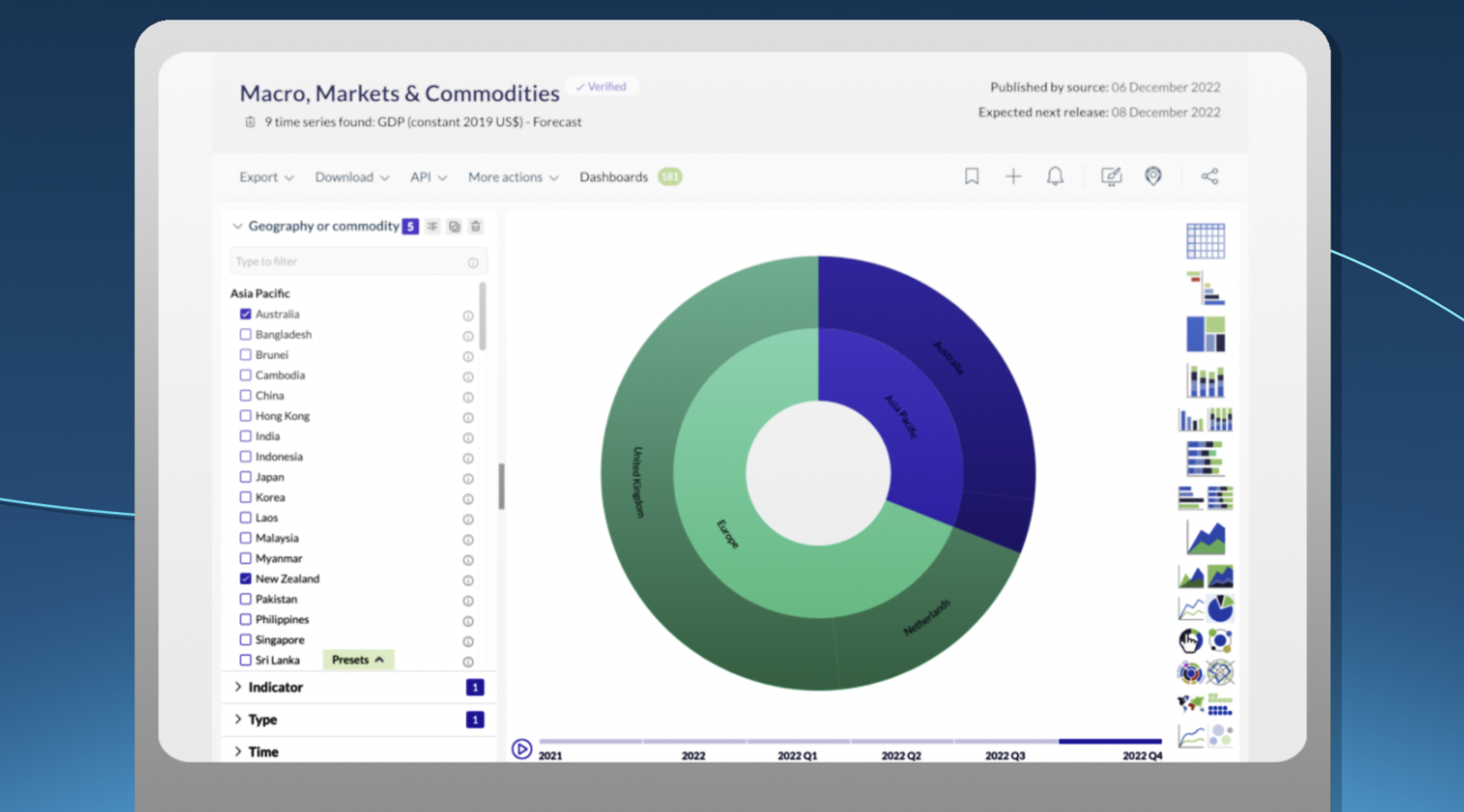
Task: Open the Dashboards tab
Action: tap(614, 177)
